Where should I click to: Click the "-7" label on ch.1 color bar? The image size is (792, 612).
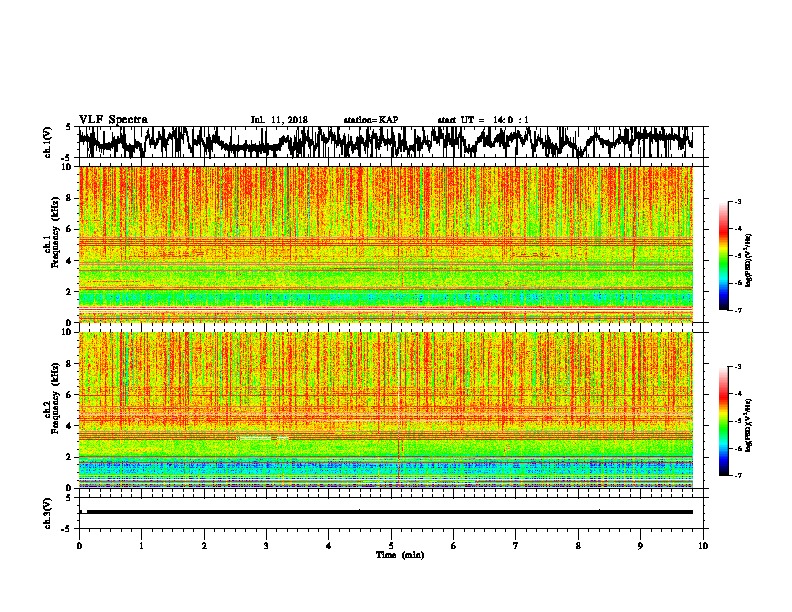738,310
